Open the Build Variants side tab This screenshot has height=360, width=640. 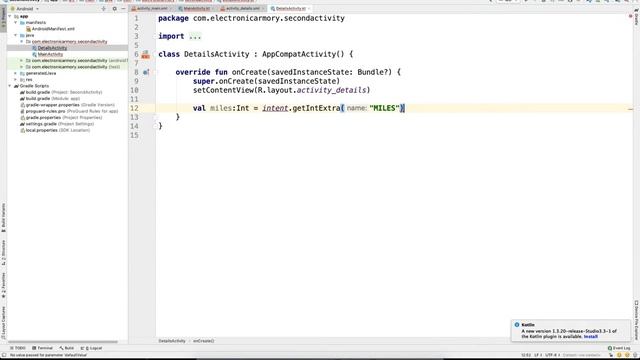[3, 218]
